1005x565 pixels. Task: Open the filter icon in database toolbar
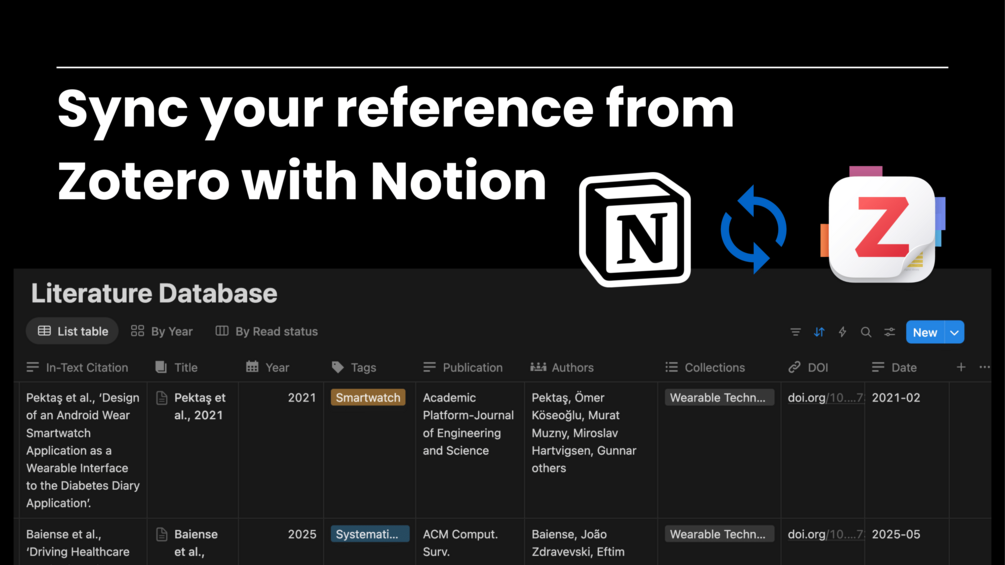coord(795,332)
